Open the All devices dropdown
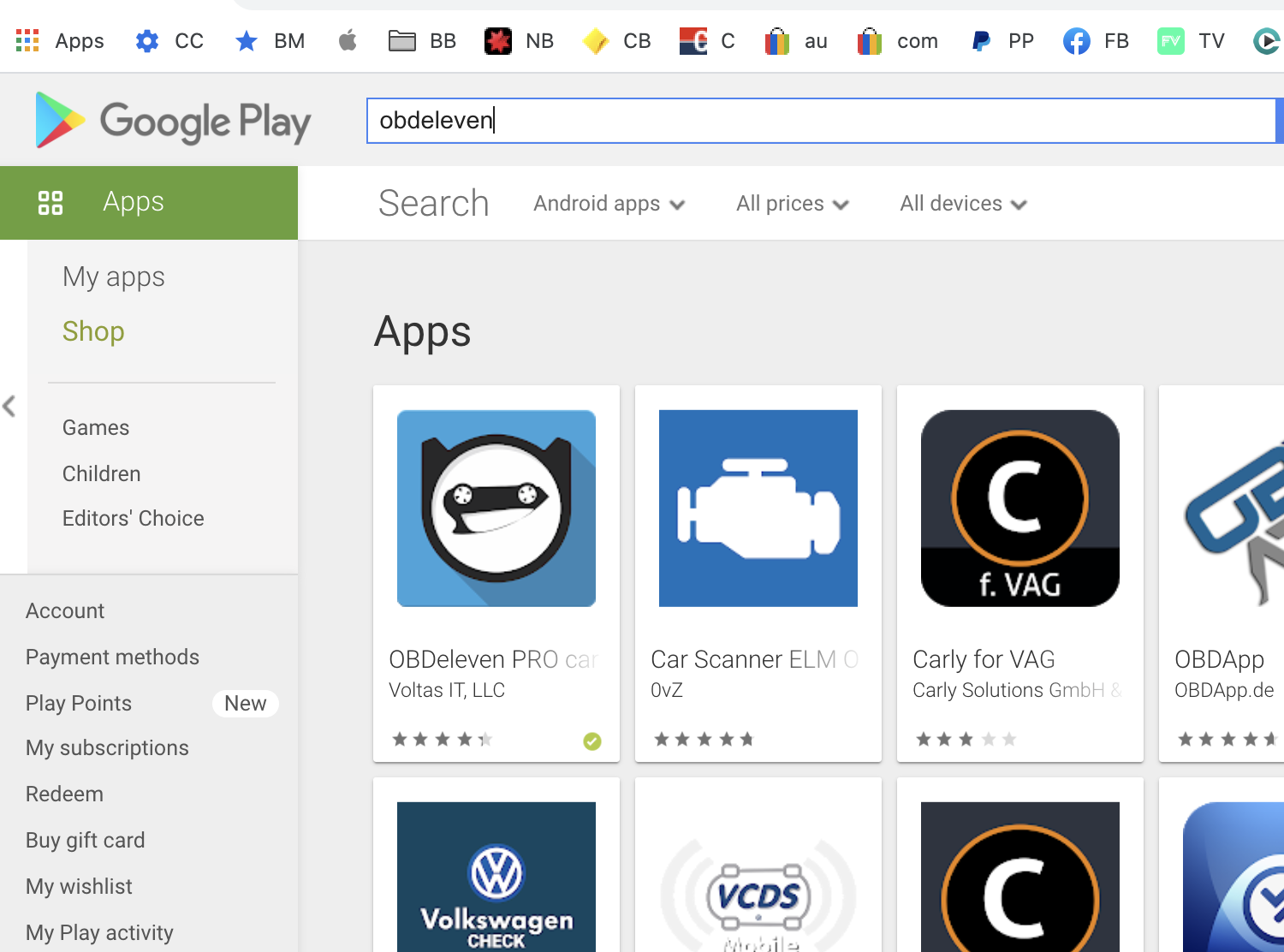The width and height of the screenshot is (1284, 952). 962,204
